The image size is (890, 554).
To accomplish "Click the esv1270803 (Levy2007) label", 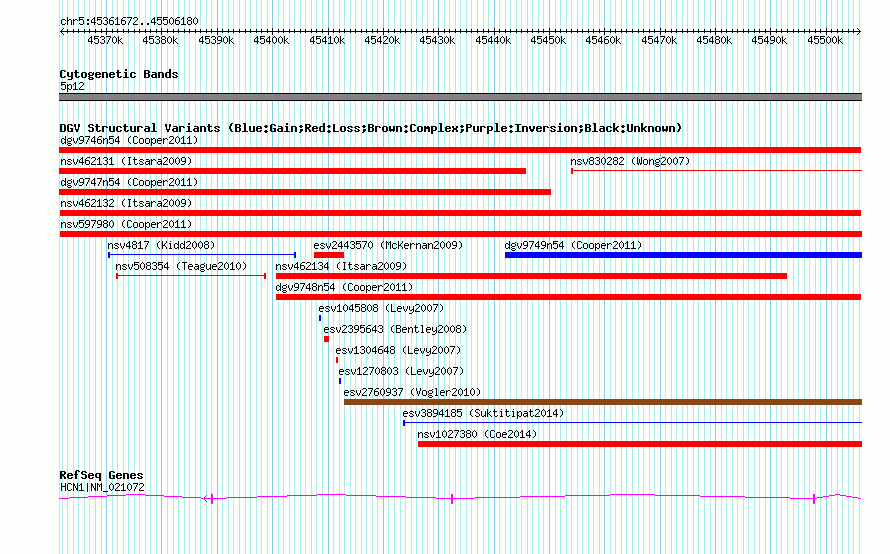I will tap(401, 371).
